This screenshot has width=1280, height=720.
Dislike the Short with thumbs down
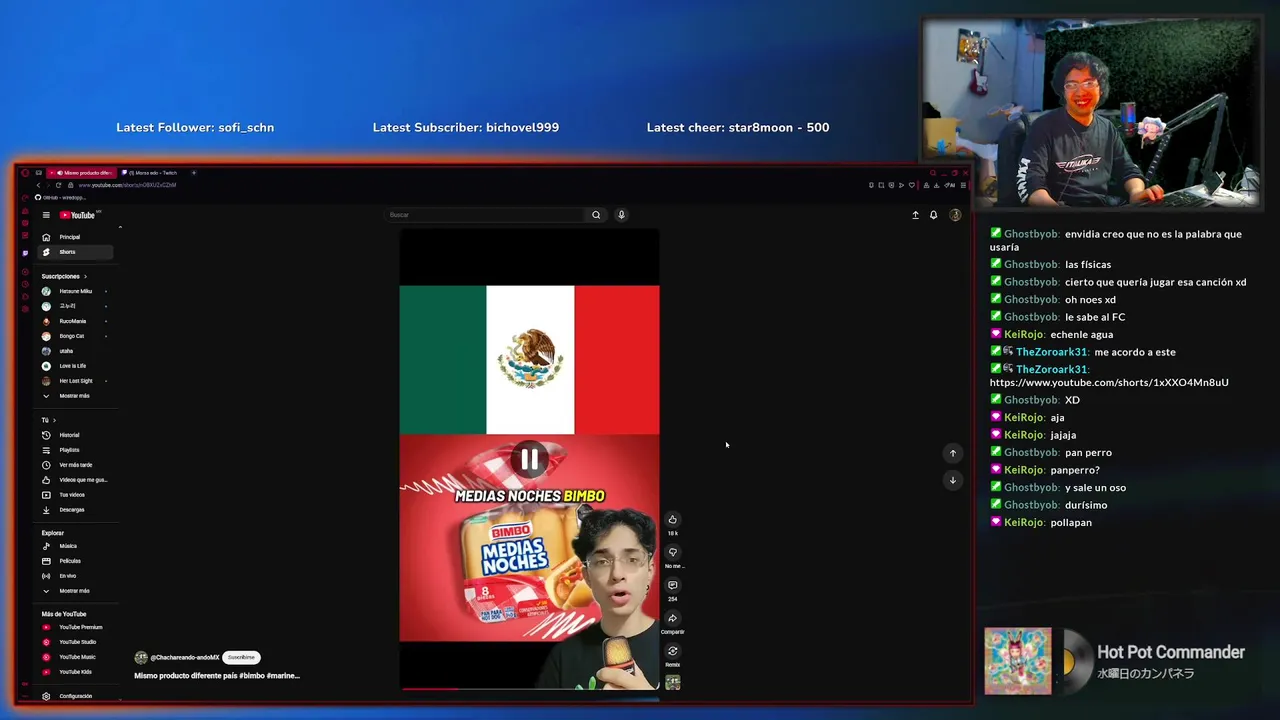click(x=673, y=552)
